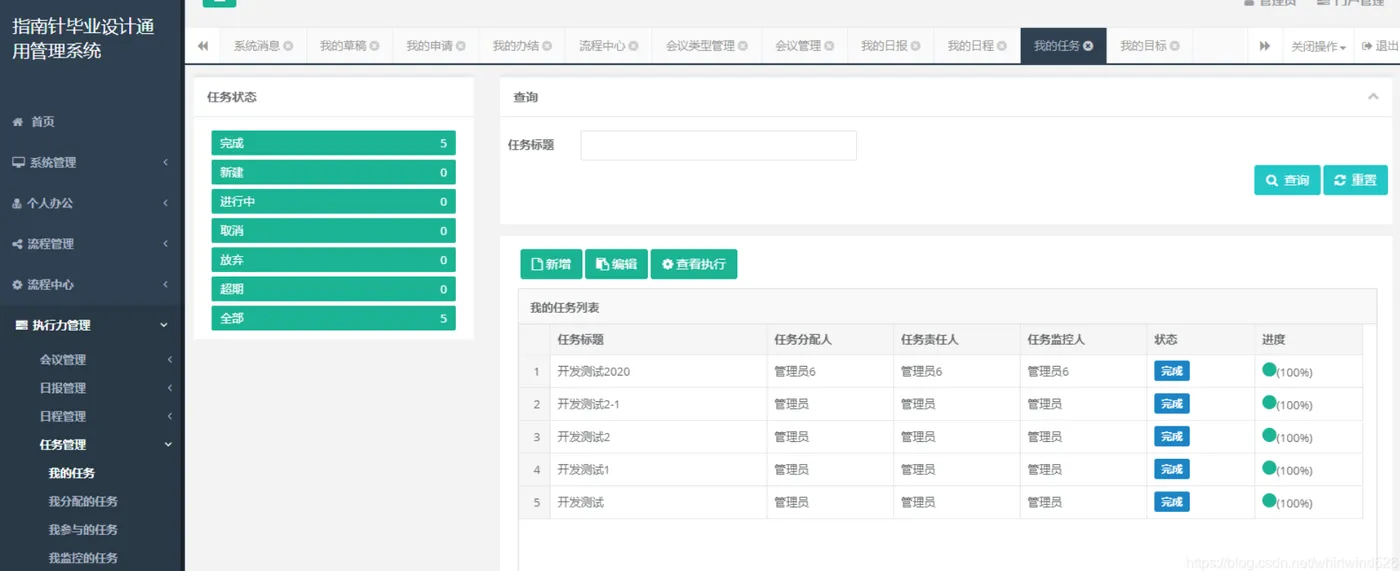Close the 系统消息 tab
The image size is (1400, 571).
click(x=288, y=46)
